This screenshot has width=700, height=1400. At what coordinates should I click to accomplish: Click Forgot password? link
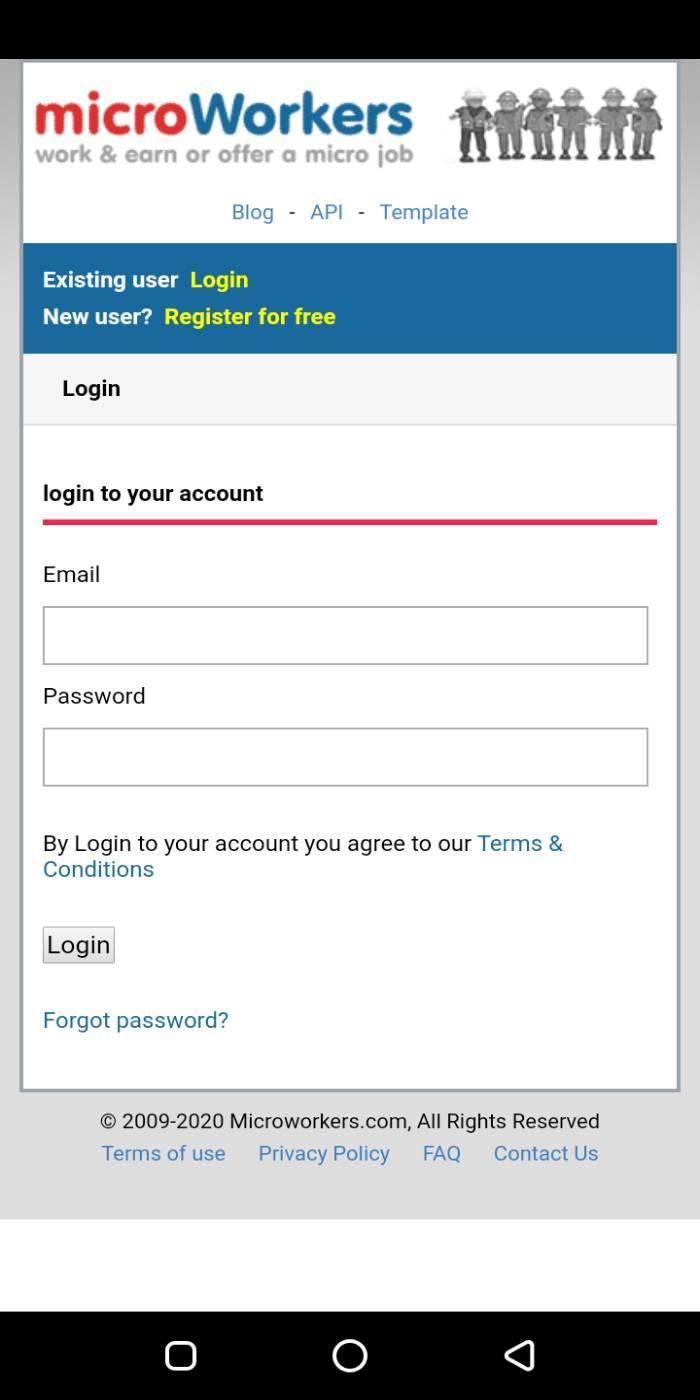[135, 1020]
